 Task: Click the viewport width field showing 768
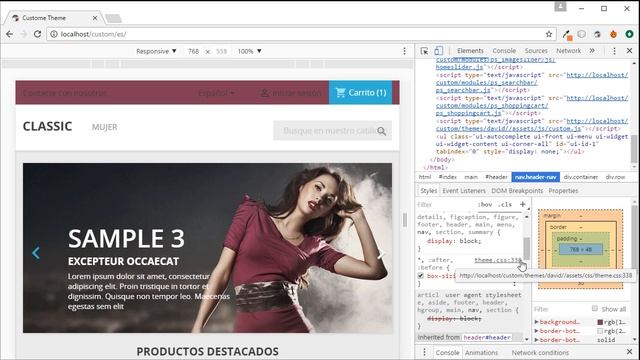tap(193, 51)
